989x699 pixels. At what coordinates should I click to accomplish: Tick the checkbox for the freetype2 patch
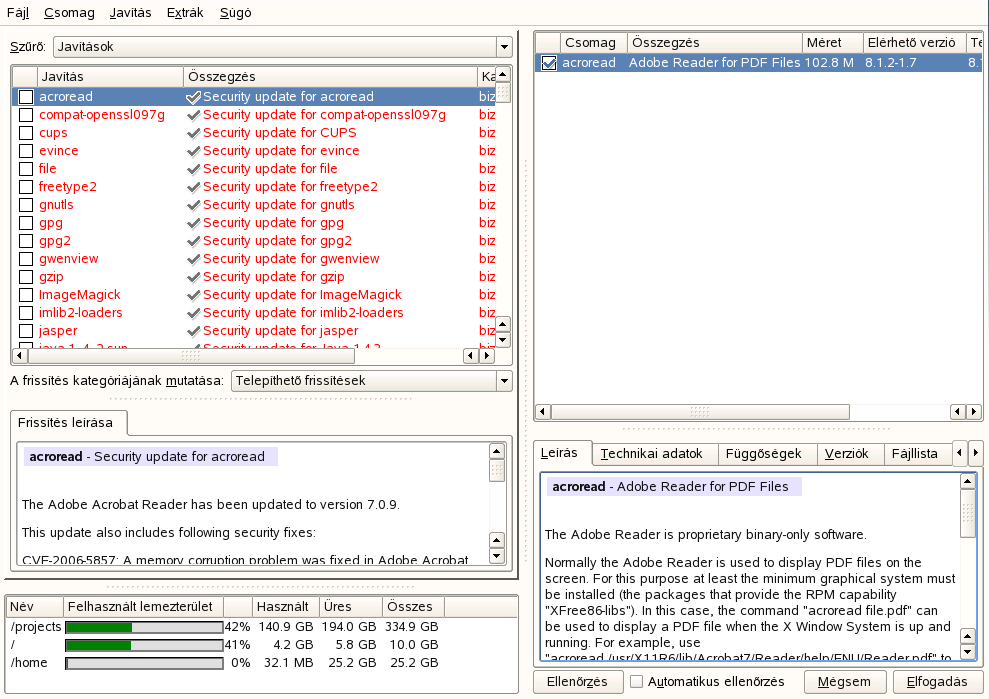tap(26, 187)
